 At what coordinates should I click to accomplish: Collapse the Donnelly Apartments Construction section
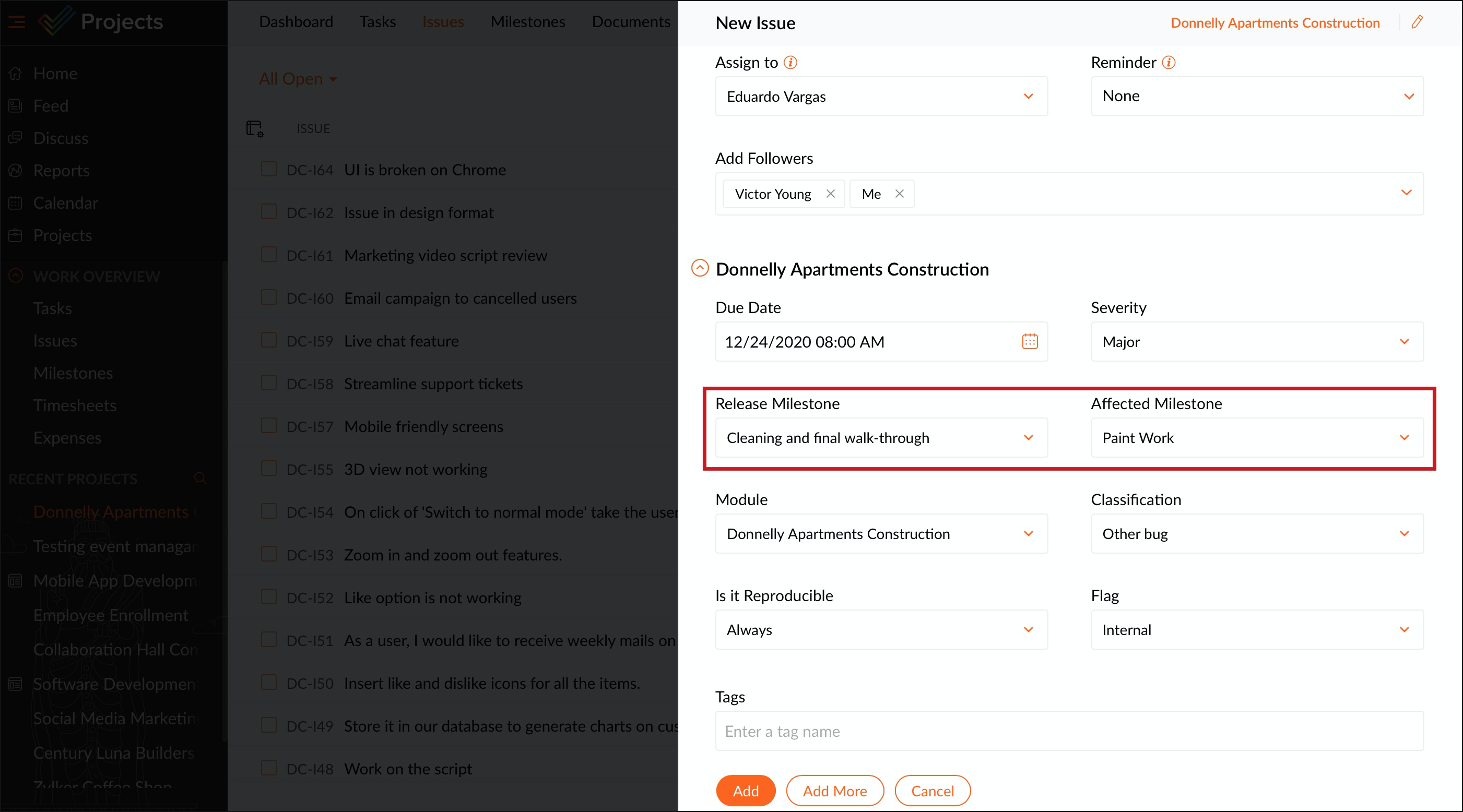(700, 268)
